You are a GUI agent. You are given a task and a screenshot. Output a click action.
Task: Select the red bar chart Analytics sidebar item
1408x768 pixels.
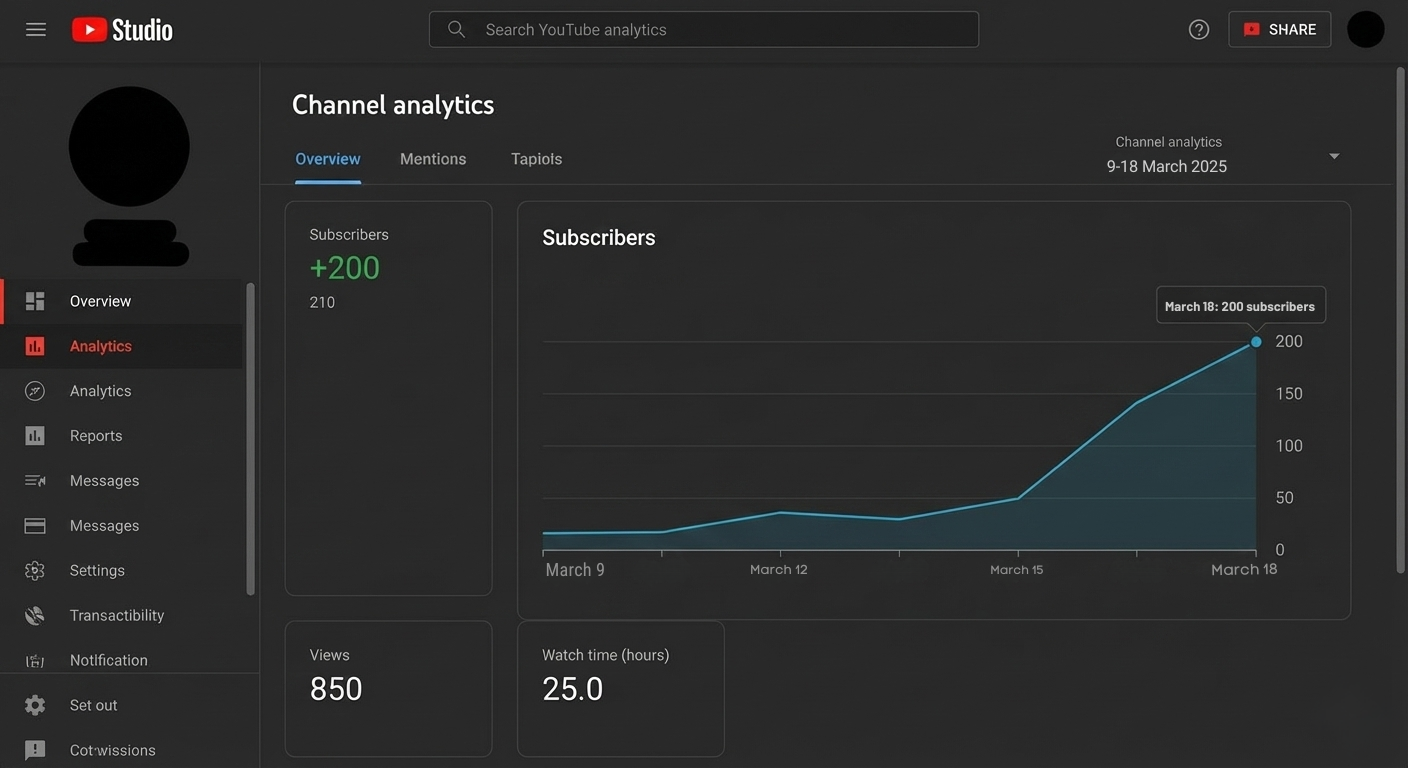pos(100,346)
